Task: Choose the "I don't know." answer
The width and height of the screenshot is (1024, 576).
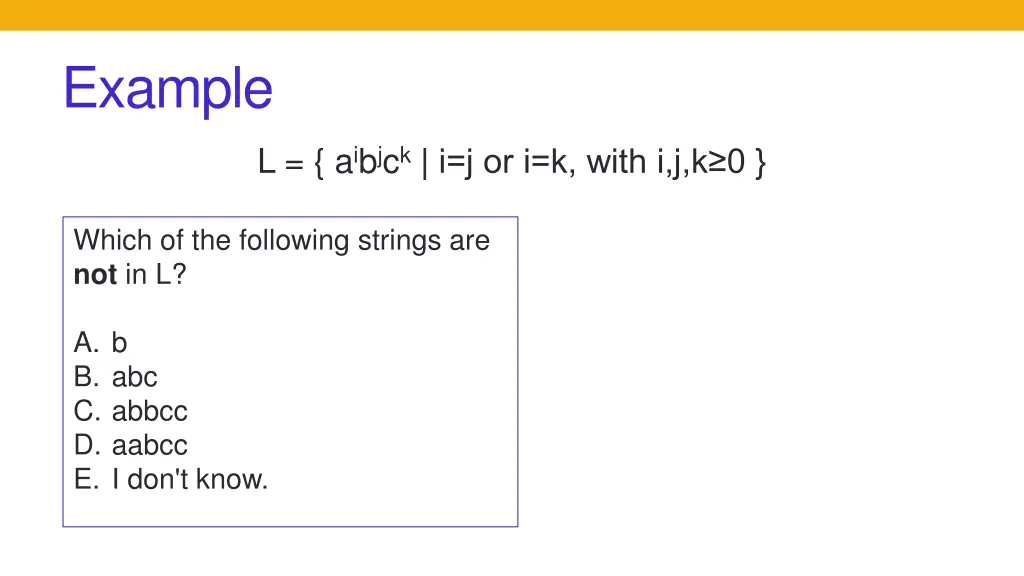Action: pos(190,479)
